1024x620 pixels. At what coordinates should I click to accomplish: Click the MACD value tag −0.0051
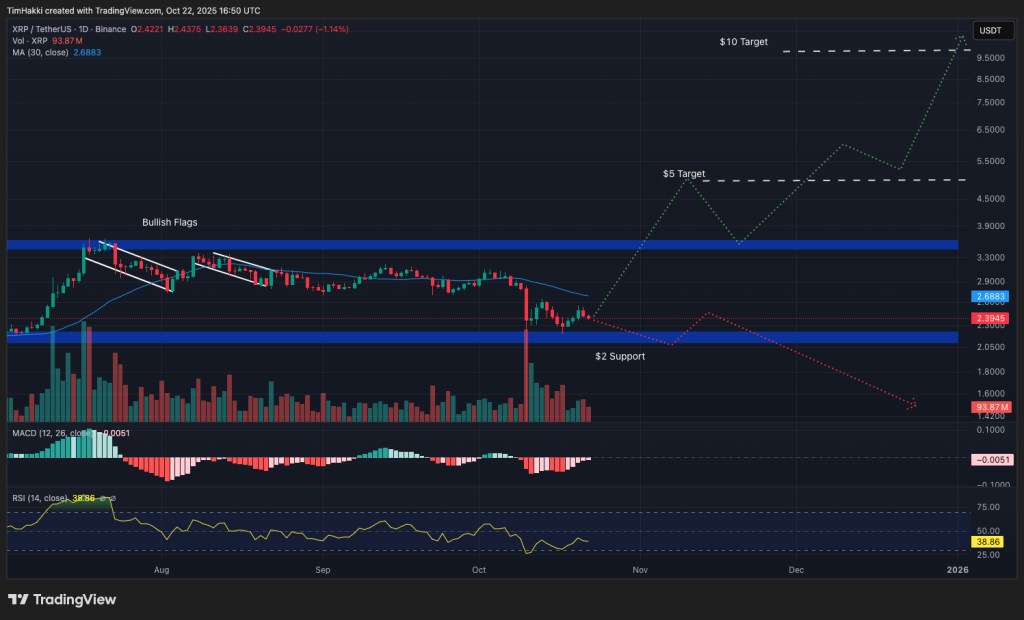(993, 459)
